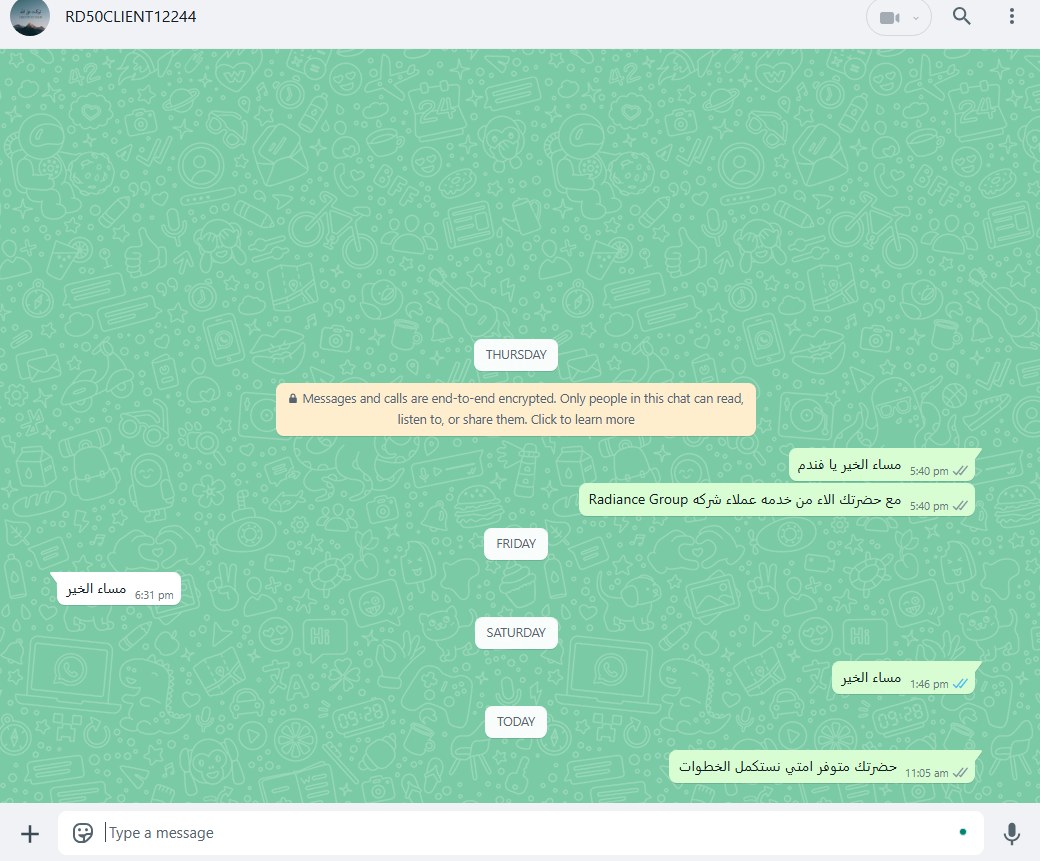Screen dimensions: 1040x861
Task: Open the three-dot chat menu
Action: (x=1011, y=17)
